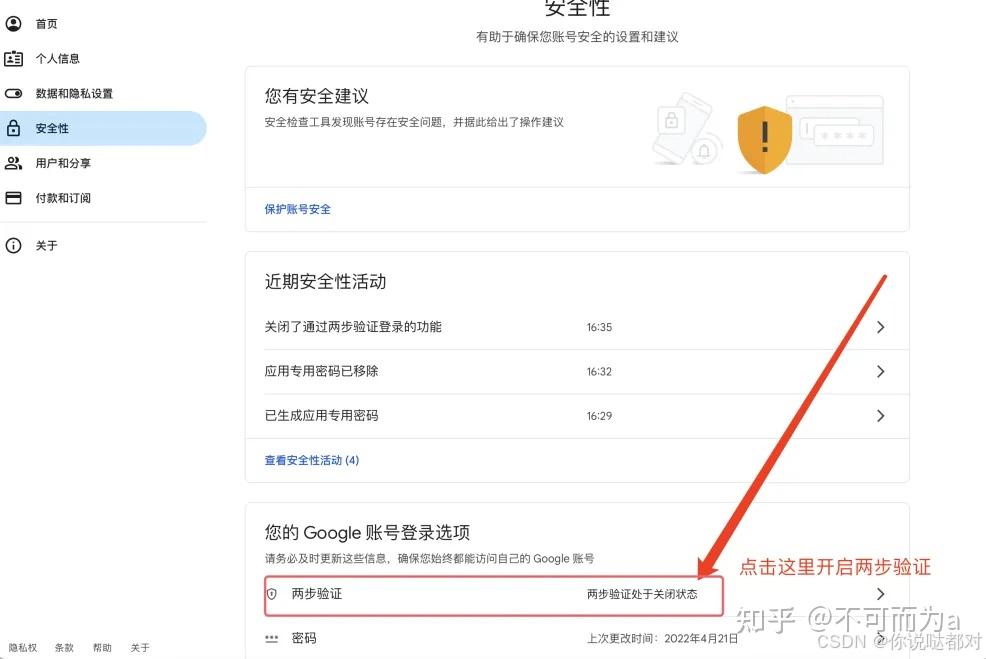Screen dimensions: 986x659
Task: Click the 保护账号安全 link
Action: pyautogui.click(x=297, y=211)
